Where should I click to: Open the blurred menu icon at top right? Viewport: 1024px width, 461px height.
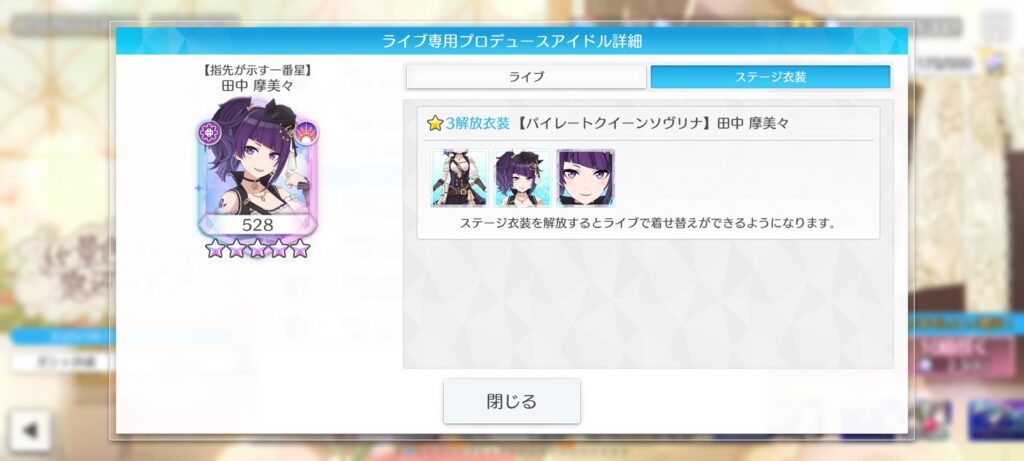tap(996, 27)
